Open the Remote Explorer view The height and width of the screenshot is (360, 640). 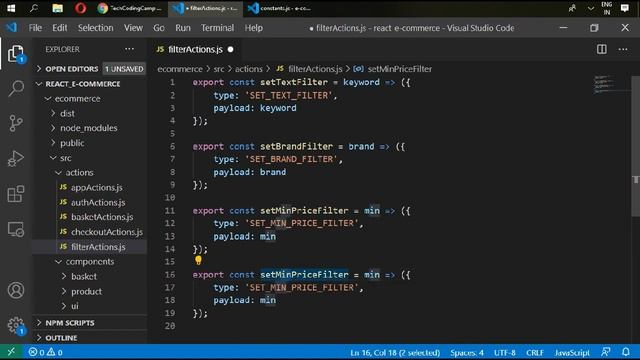16,229
